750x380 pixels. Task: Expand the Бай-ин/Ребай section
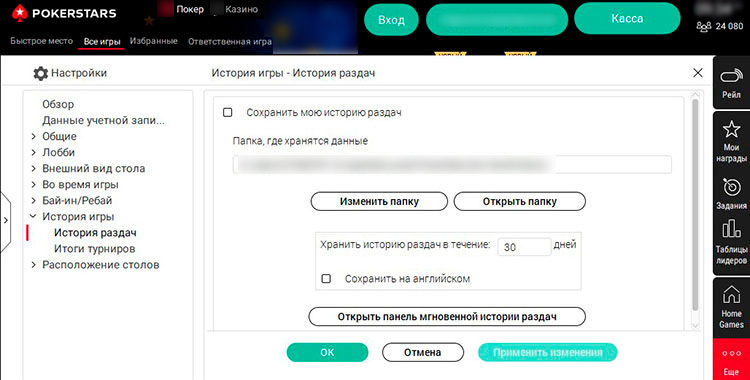tap(33, 201)
